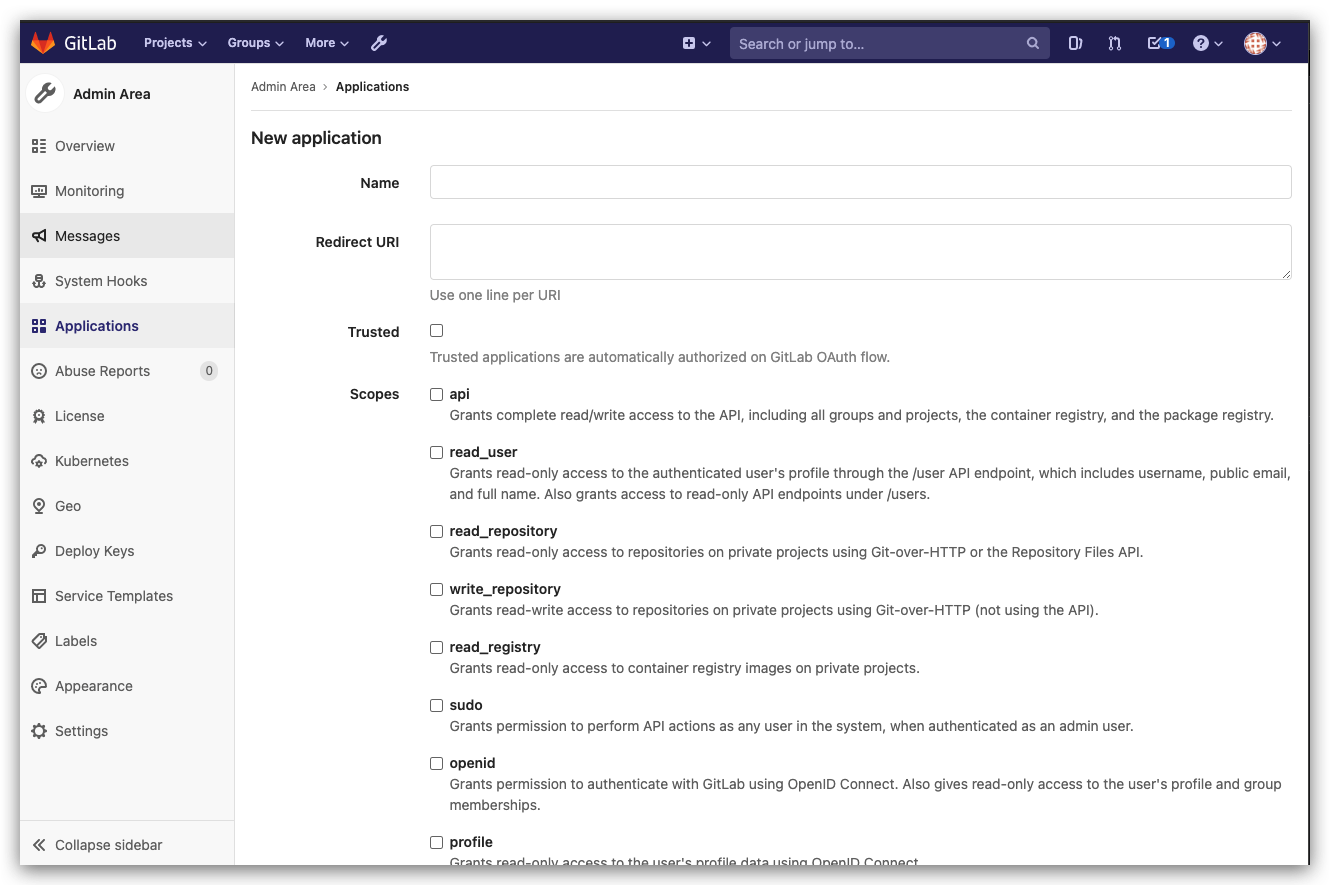Image resolution: width=1330 pixels, height=885 pixels.
Task: Open the Merge requests icon
Action: click(x=1115, y=43)
